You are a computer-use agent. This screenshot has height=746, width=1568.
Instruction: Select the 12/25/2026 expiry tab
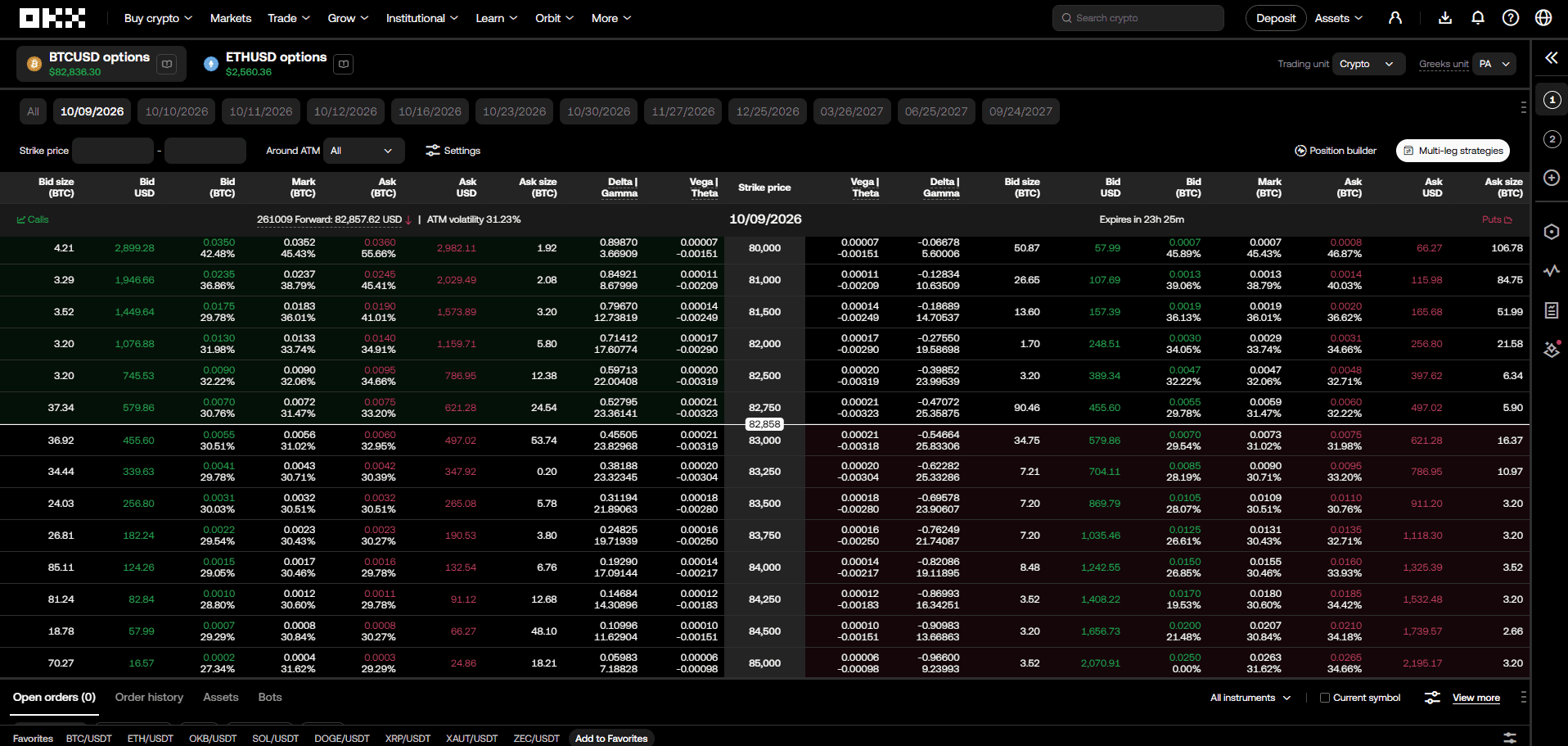click(768, 111)
